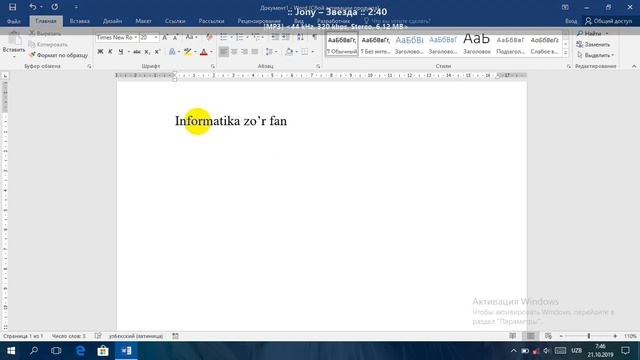Image resolution: width=640 pixels, height=360 pixels.
Task: Open the Windows Start menu
Action: [11, 351]
